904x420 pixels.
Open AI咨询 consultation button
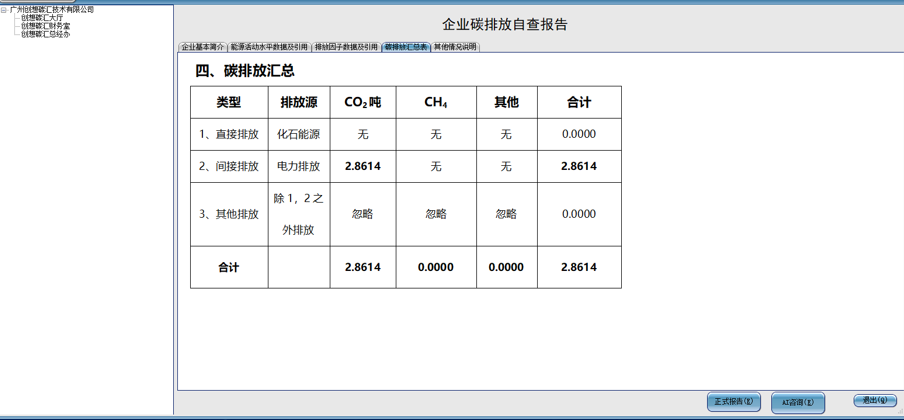[797, 402]
